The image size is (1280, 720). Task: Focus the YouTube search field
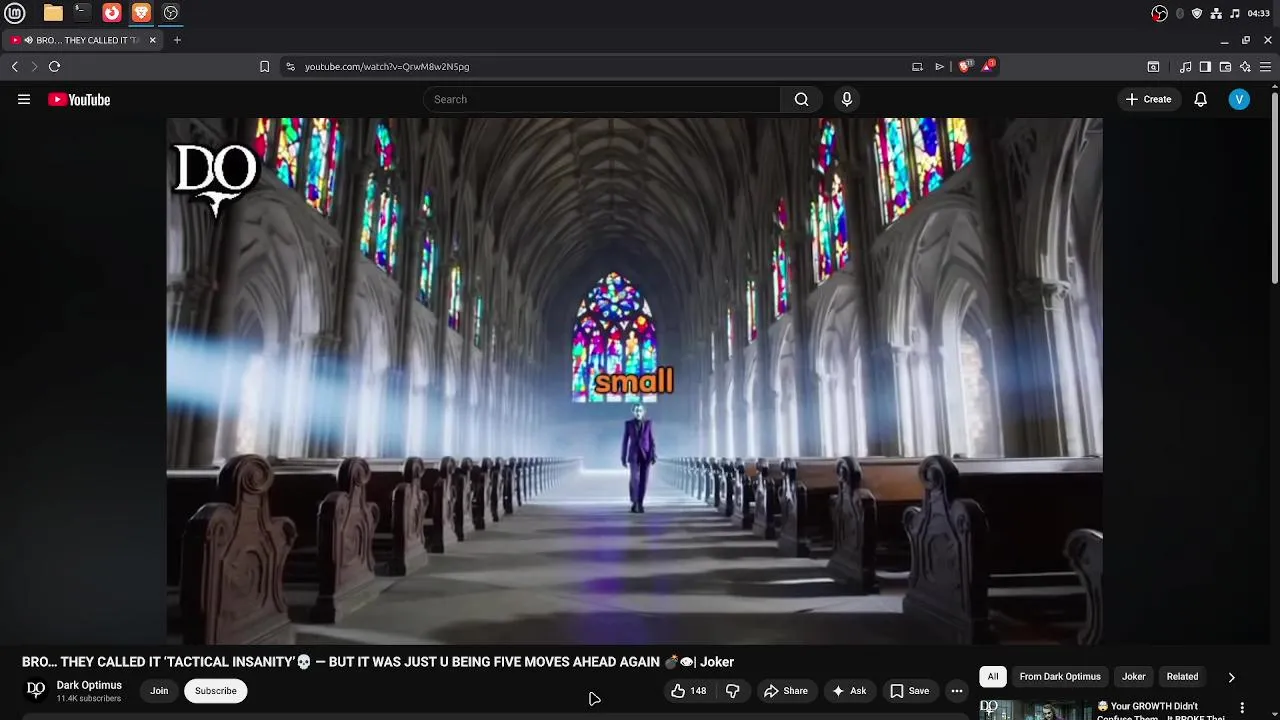point(602,99)
